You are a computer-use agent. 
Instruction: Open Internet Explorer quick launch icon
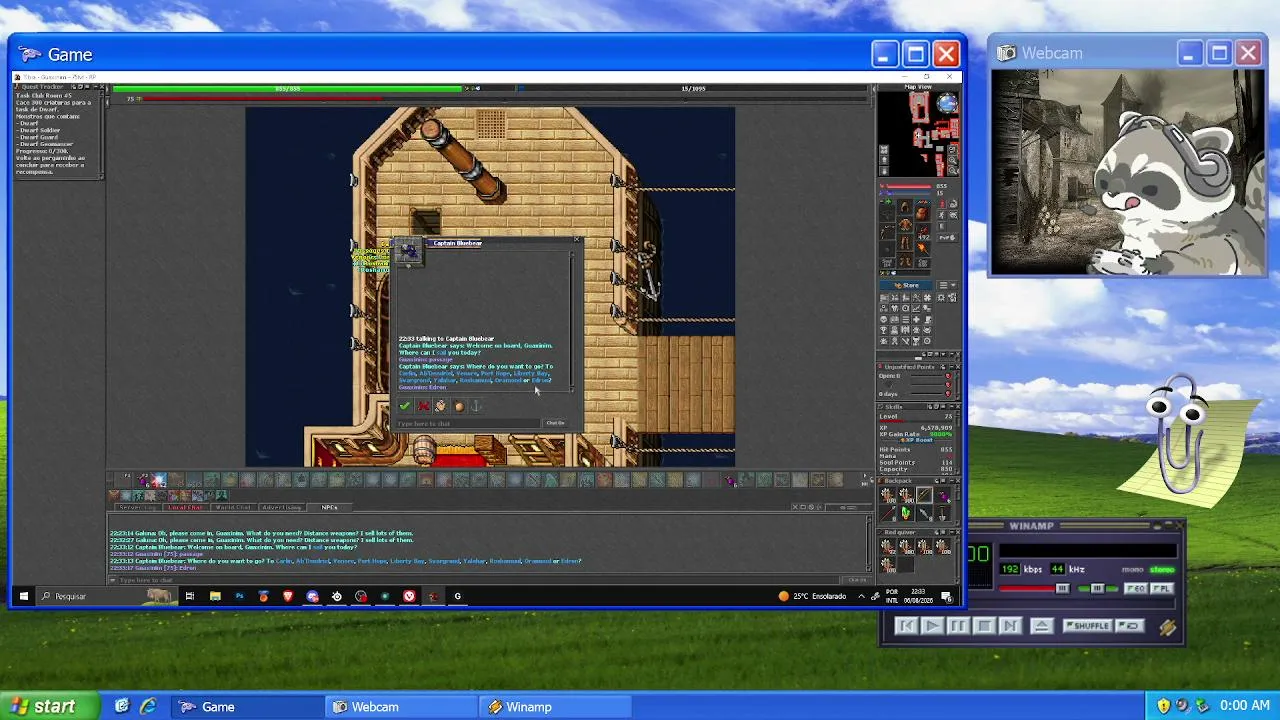click(x=148, y=706)
